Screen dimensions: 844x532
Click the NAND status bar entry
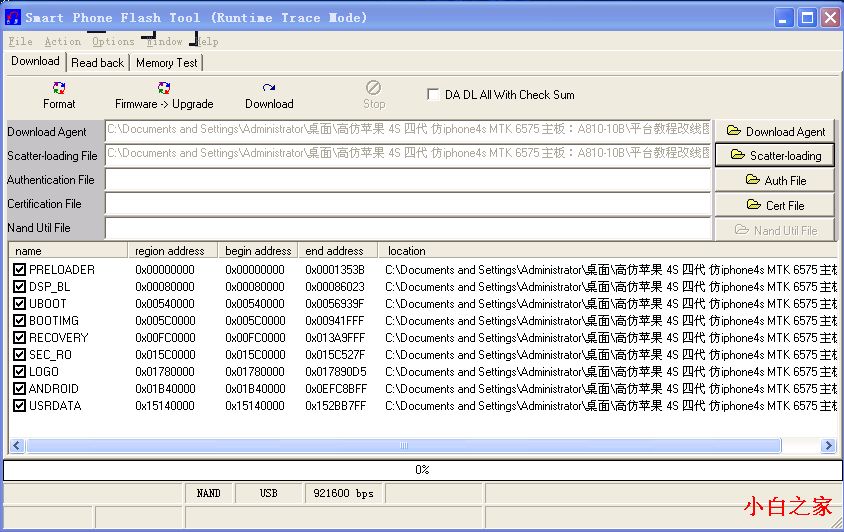(209, 493)
